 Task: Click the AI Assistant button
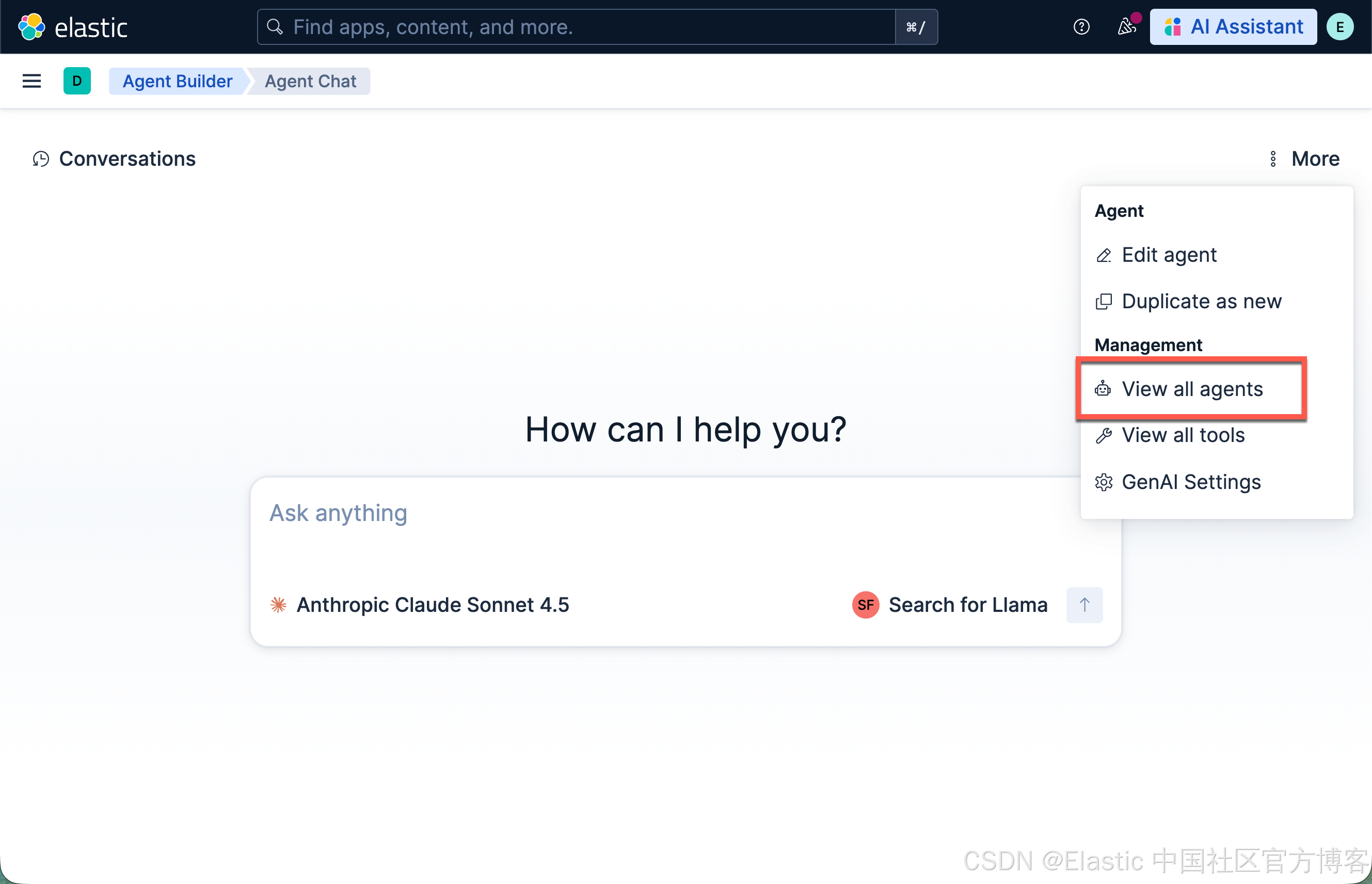tap(1233, 27)
